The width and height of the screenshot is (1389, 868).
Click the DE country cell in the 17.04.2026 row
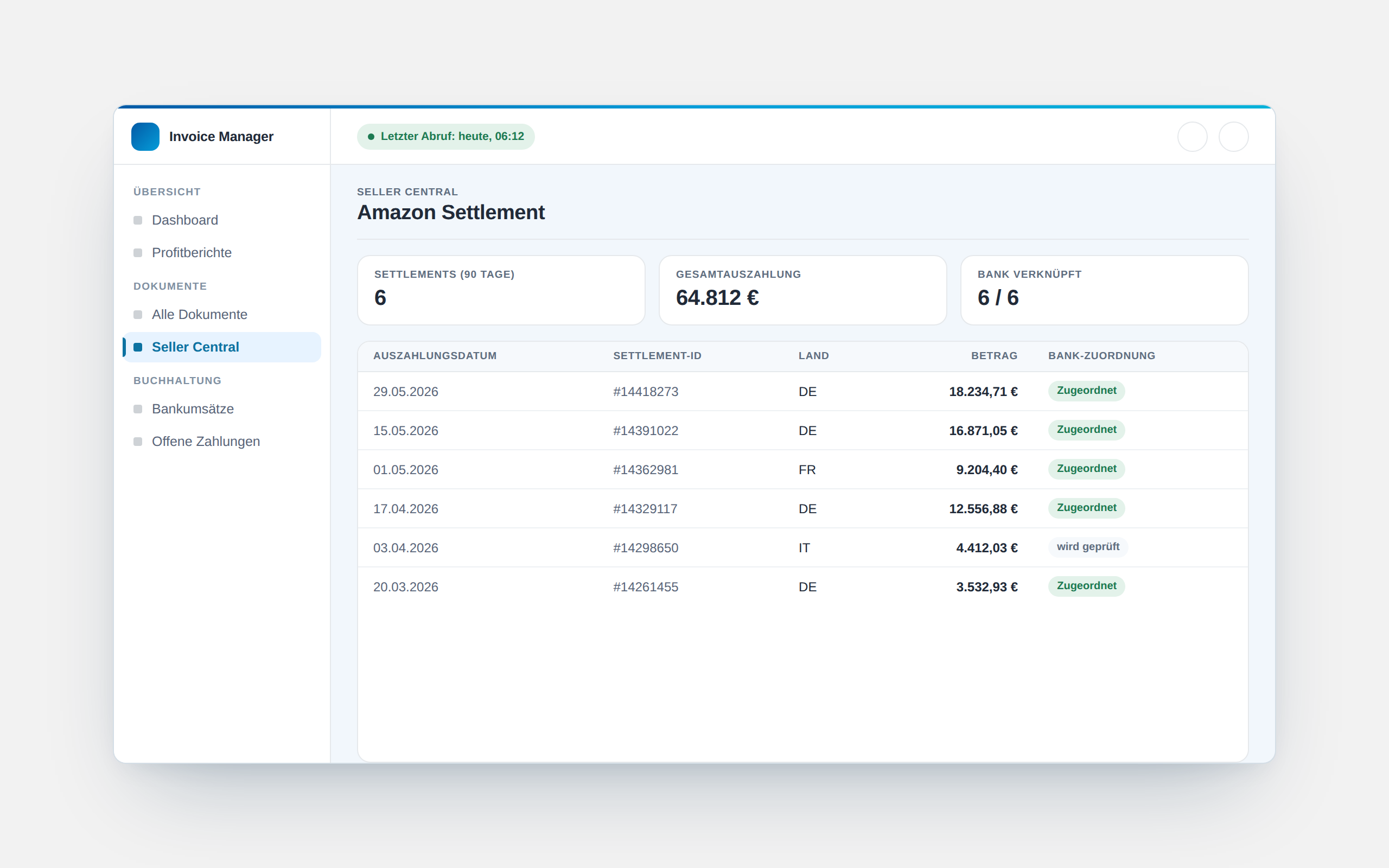(807, 509)
